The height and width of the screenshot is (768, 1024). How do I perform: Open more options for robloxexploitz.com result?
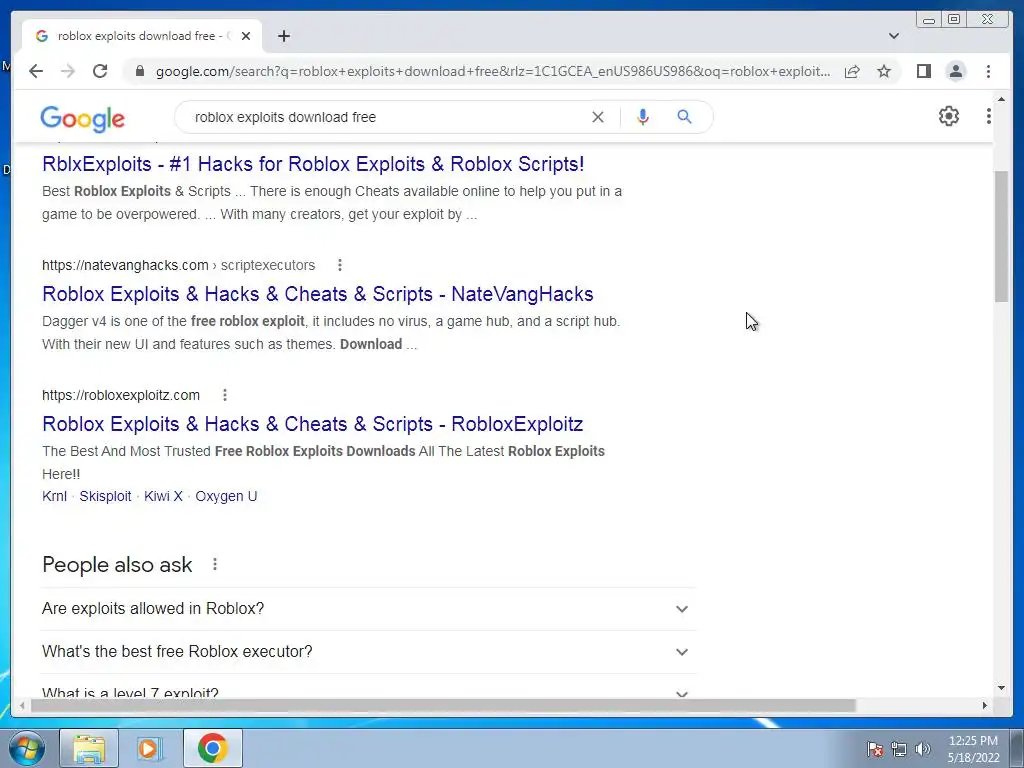coord(225,395)
